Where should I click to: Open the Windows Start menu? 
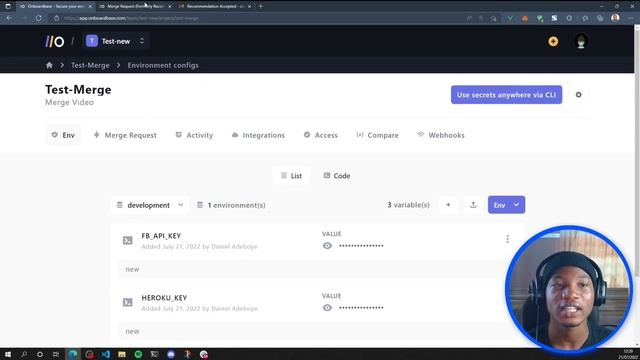coord(8,354)
